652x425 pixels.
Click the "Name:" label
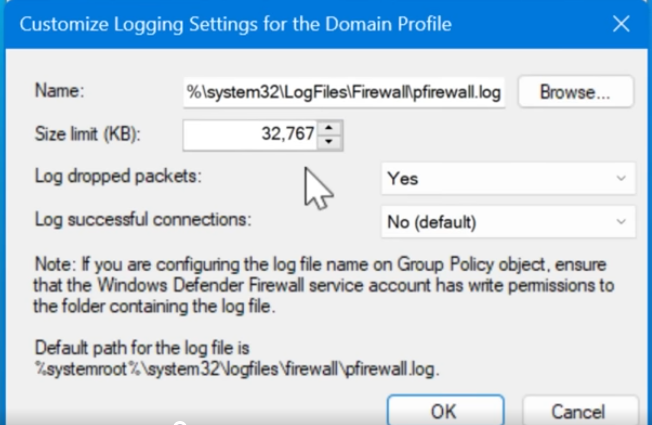[58, 91]
